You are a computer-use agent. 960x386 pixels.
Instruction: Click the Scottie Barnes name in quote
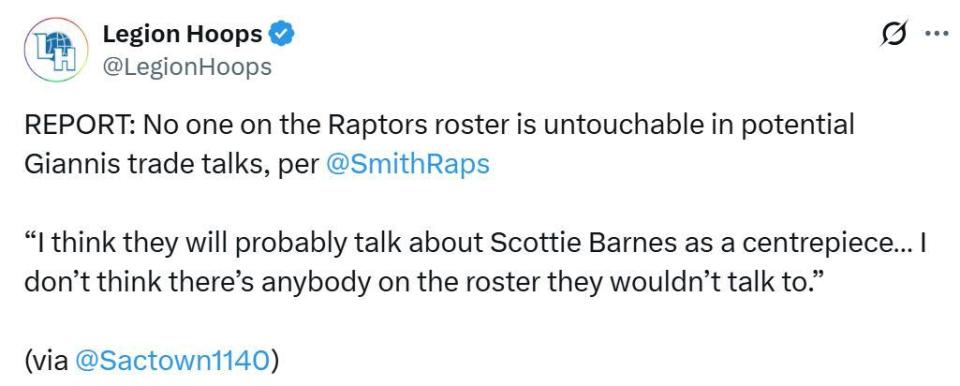tap(581, 243)
